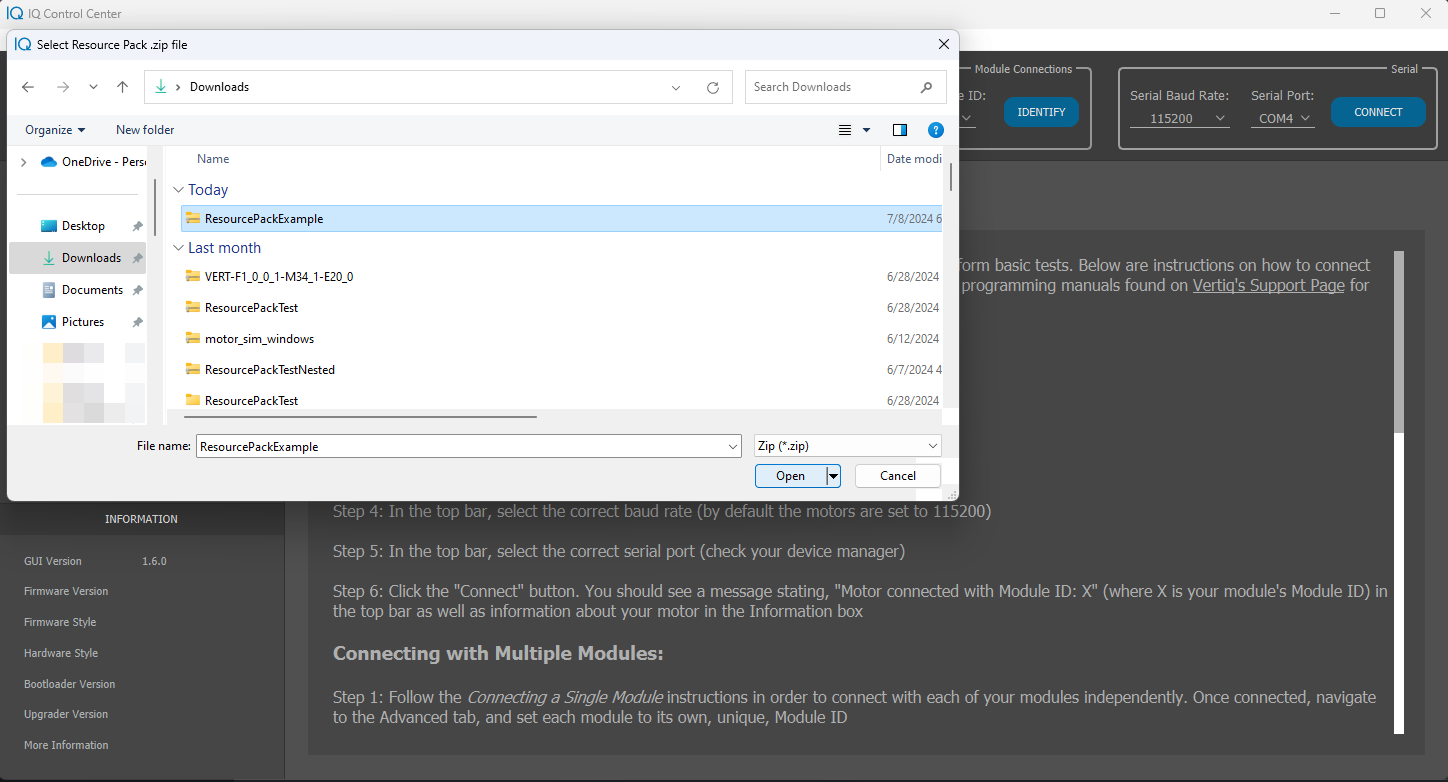Click More Information row
This screenshot has width=1448, height=782.
(x=66, y=745)
